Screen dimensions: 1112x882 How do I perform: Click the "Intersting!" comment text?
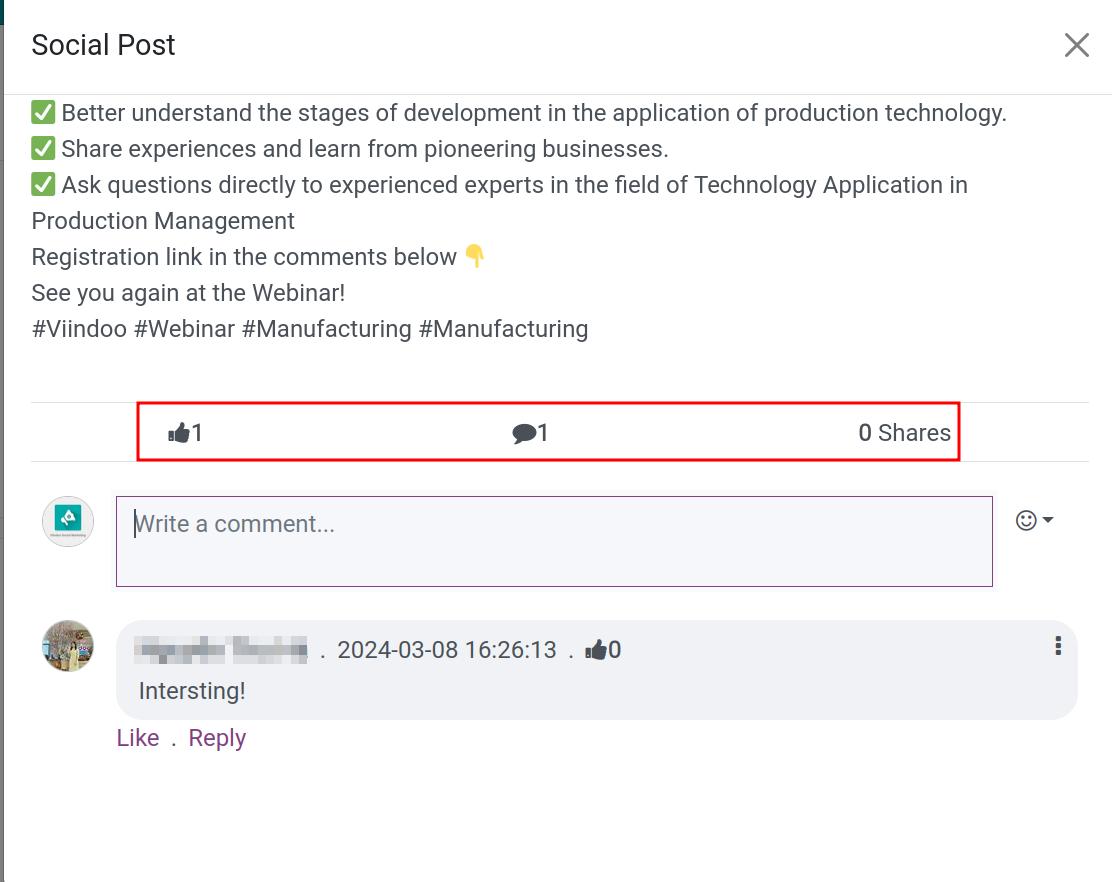click(192, 691)
